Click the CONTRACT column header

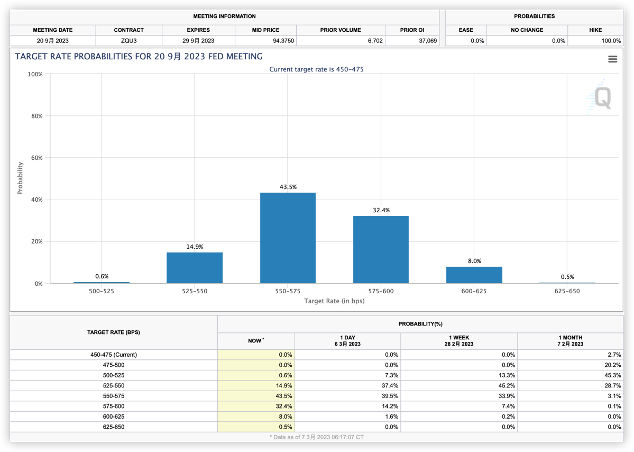(129, 30)
